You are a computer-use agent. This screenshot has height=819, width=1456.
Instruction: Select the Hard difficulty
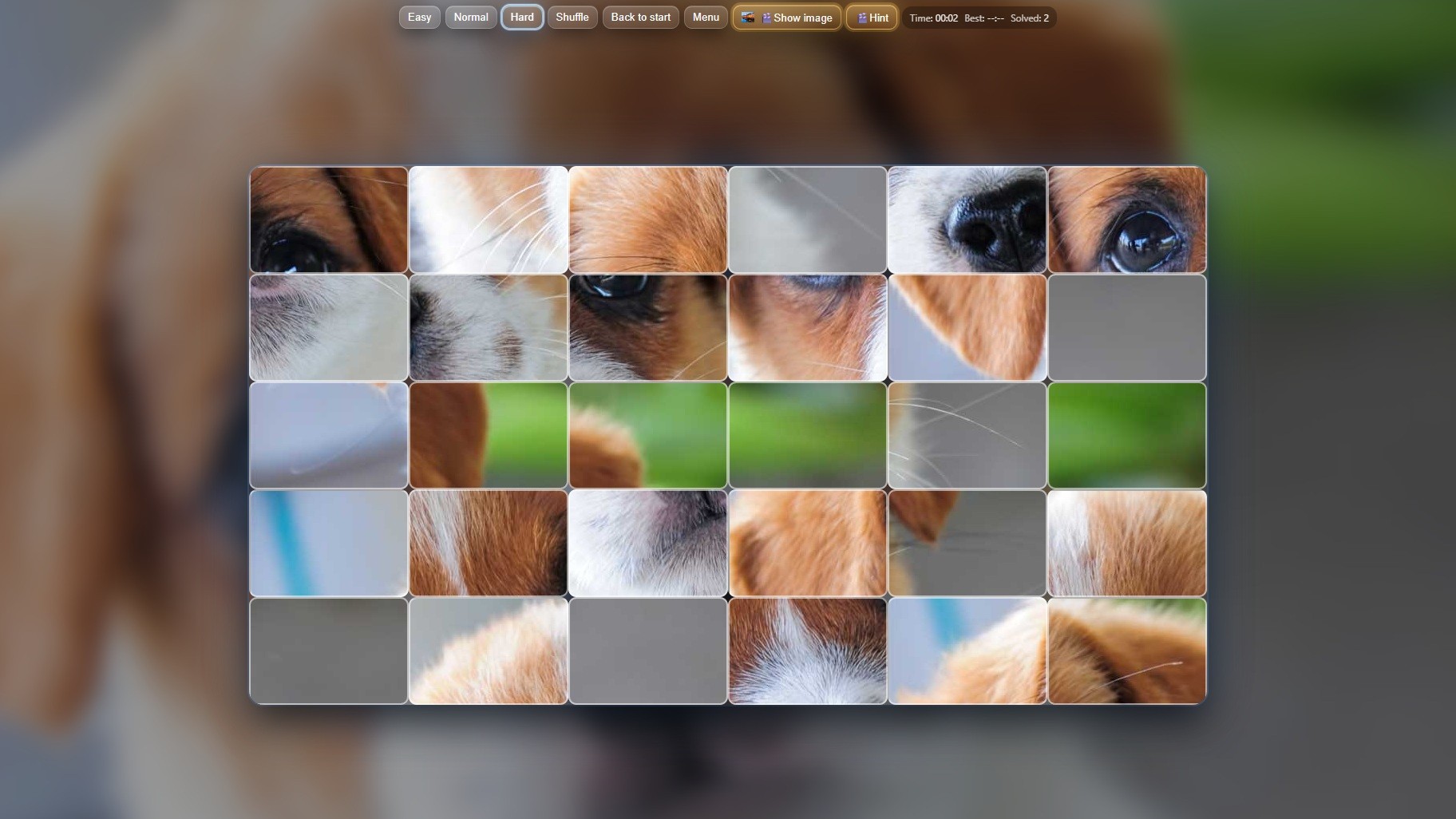522,17
